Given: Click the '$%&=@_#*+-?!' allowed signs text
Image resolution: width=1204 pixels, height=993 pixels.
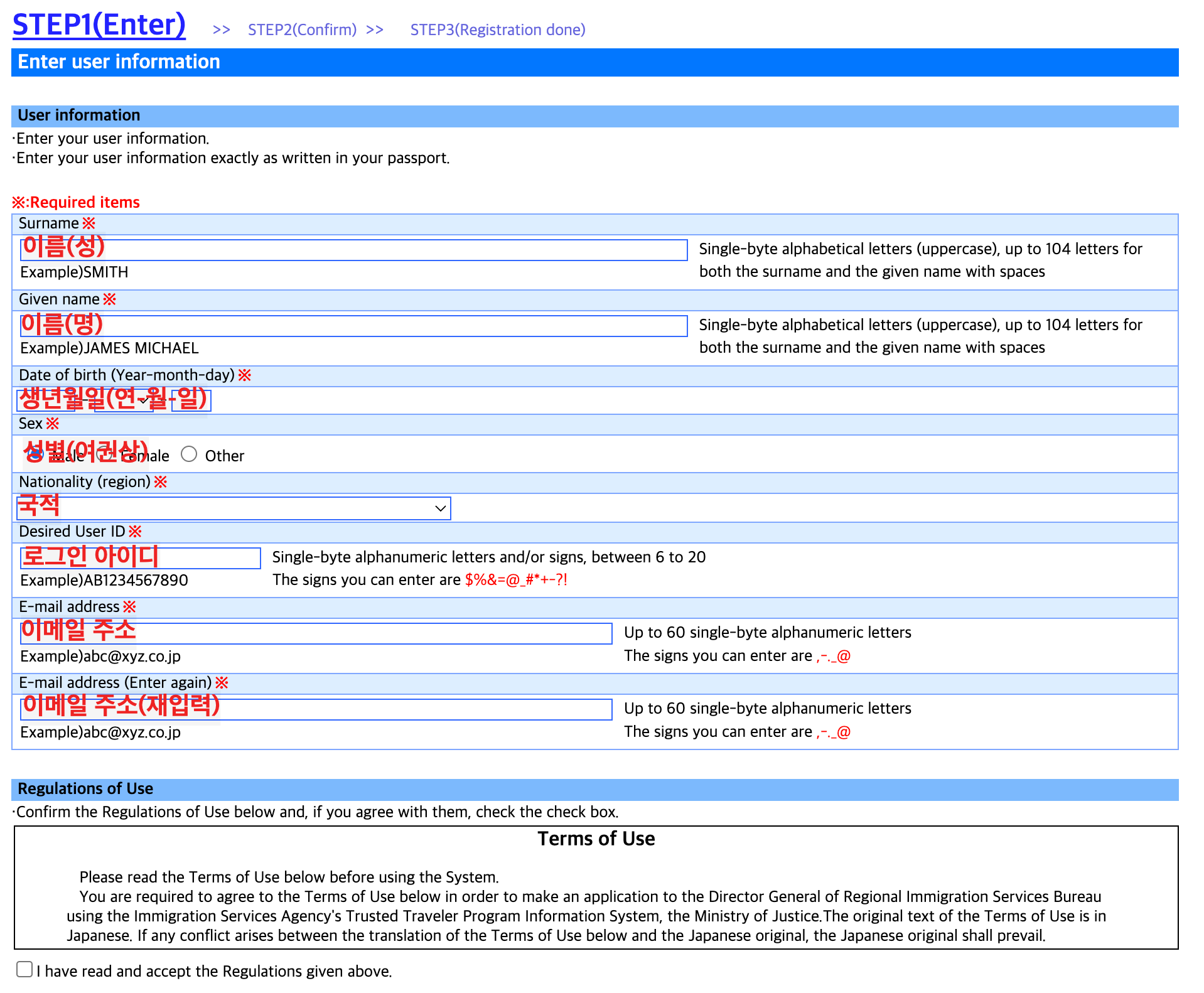Looking at the screenshot, I should pyautogui.click(x=516, y=580).
